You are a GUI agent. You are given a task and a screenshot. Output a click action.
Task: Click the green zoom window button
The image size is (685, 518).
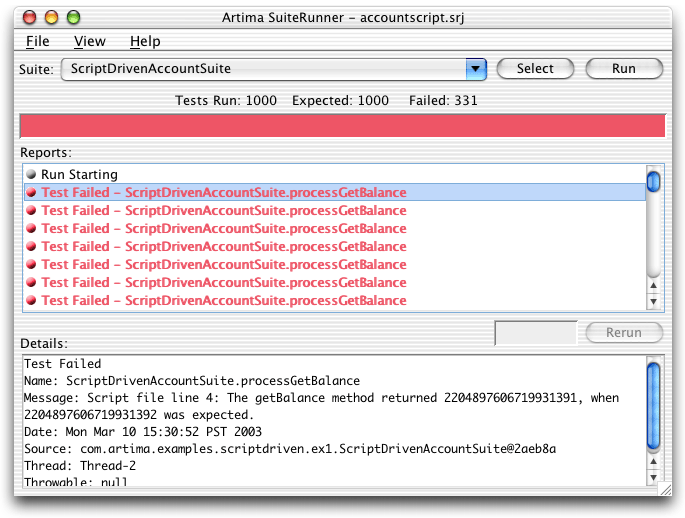point(73,17)
